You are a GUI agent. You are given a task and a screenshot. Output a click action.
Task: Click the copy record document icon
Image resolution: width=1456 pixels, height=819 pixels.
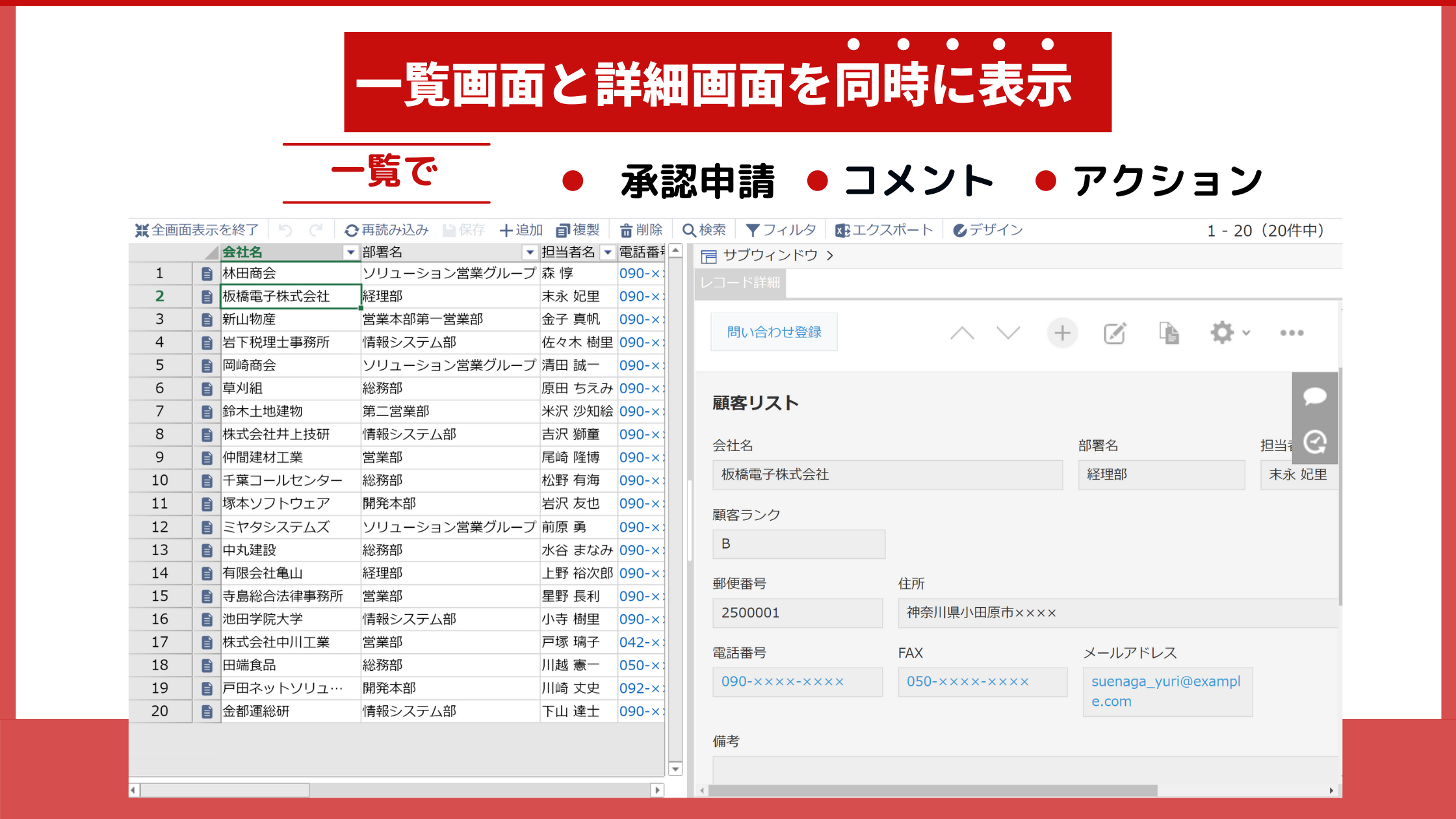[x=1169, y=333]
